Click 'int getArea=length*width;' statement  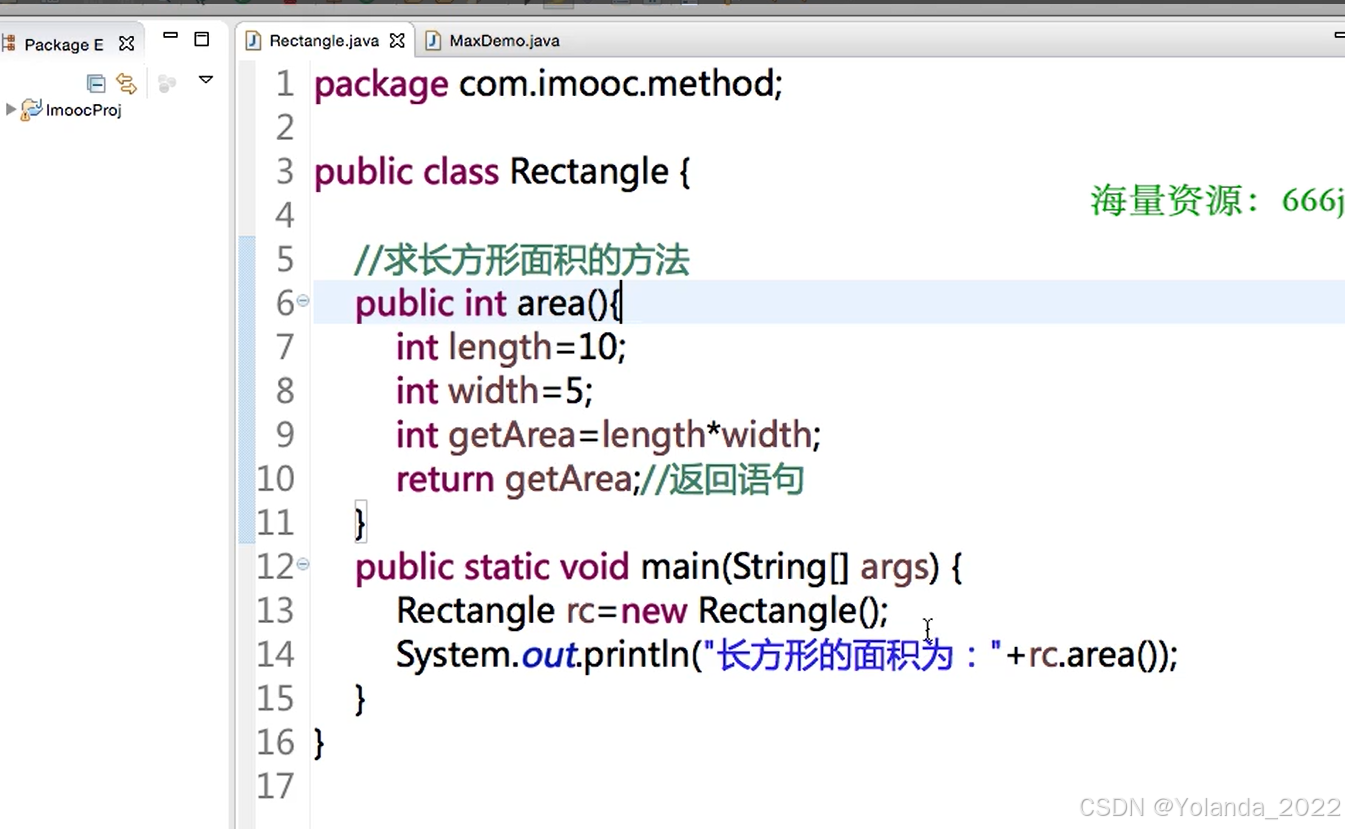tap(608, 436)
